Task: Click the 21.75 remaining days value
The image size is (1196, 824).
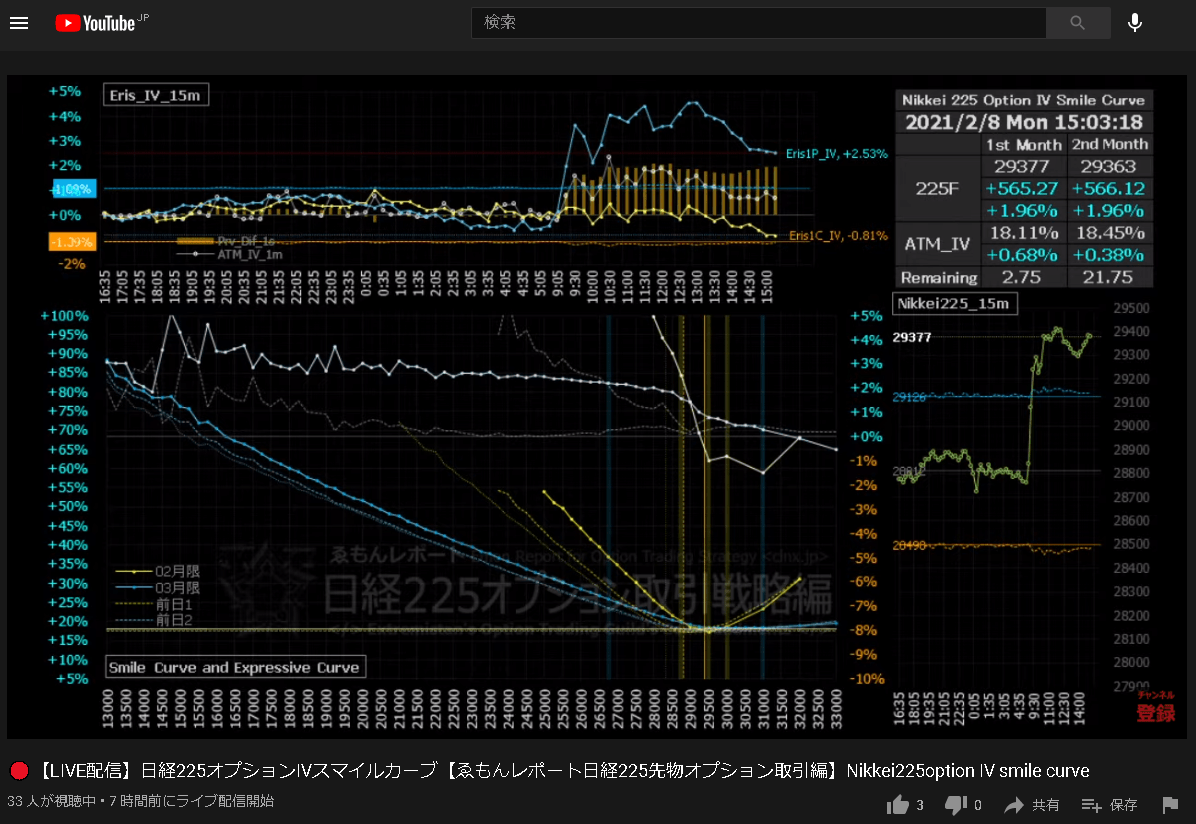Action: pyautogui.click(x=1108, y=278)
